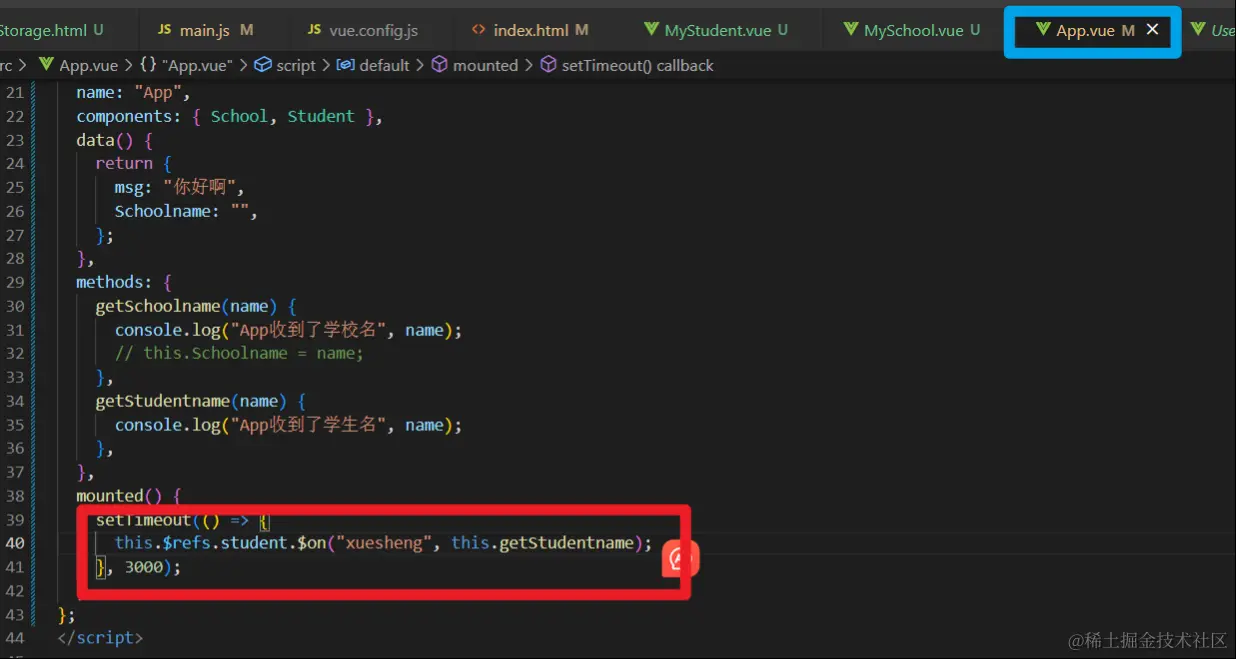
Task: Open the Storage.html tab
Action: pos(50,30)
